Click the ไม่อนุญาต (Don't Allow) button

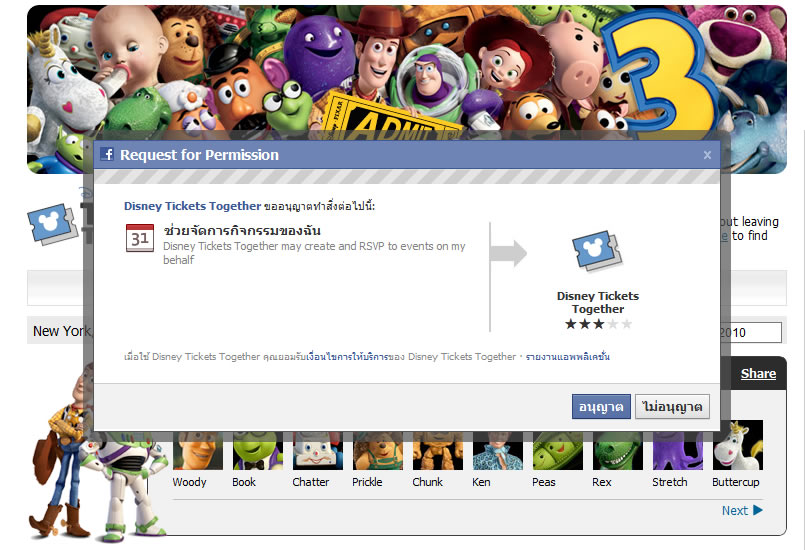672,407
